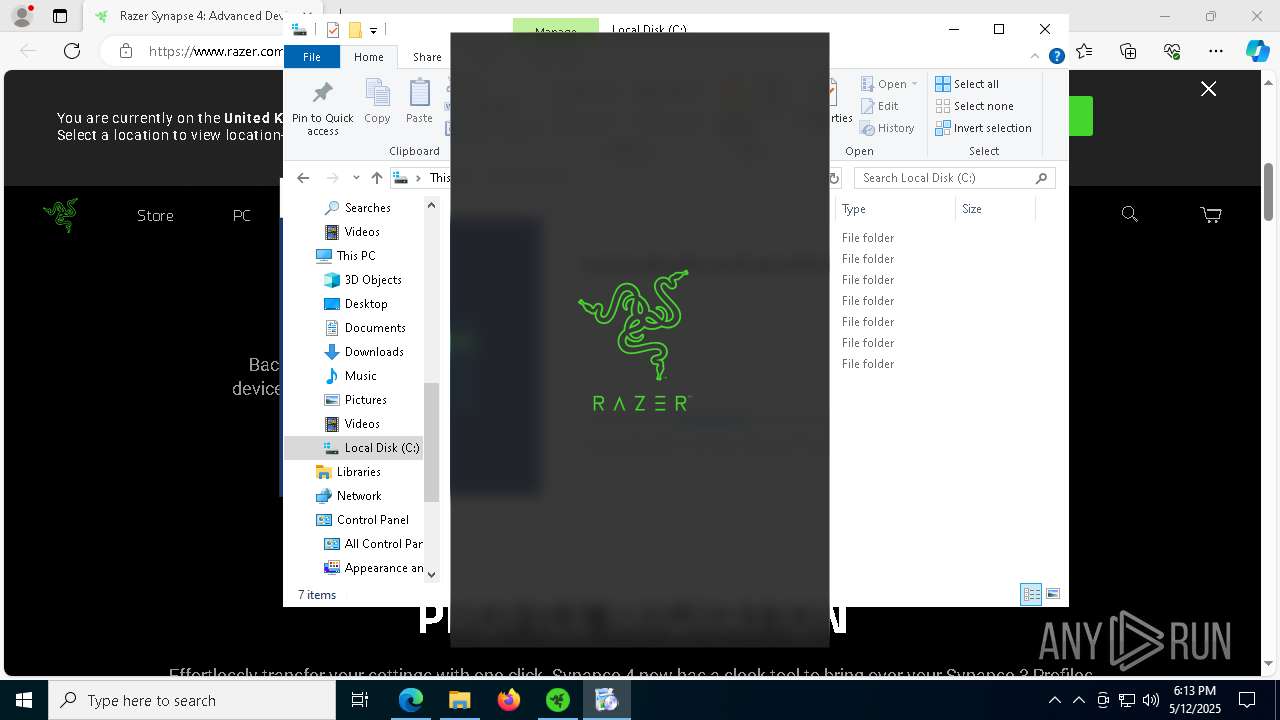The height and width of the screenshot is (720, 1280).
Task: Open Task View on taskbar
Action: [x=360, y=700]
